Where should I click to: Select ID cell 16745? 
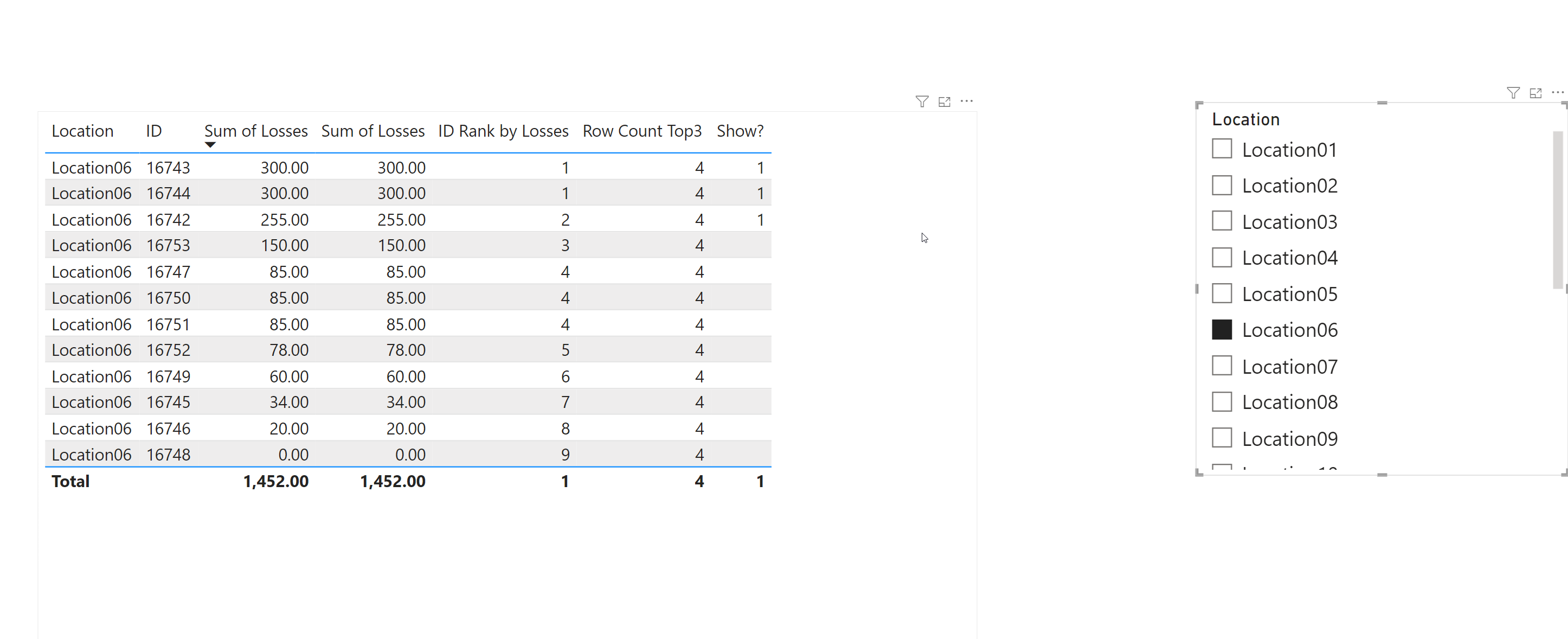click(x=168, y=402)
